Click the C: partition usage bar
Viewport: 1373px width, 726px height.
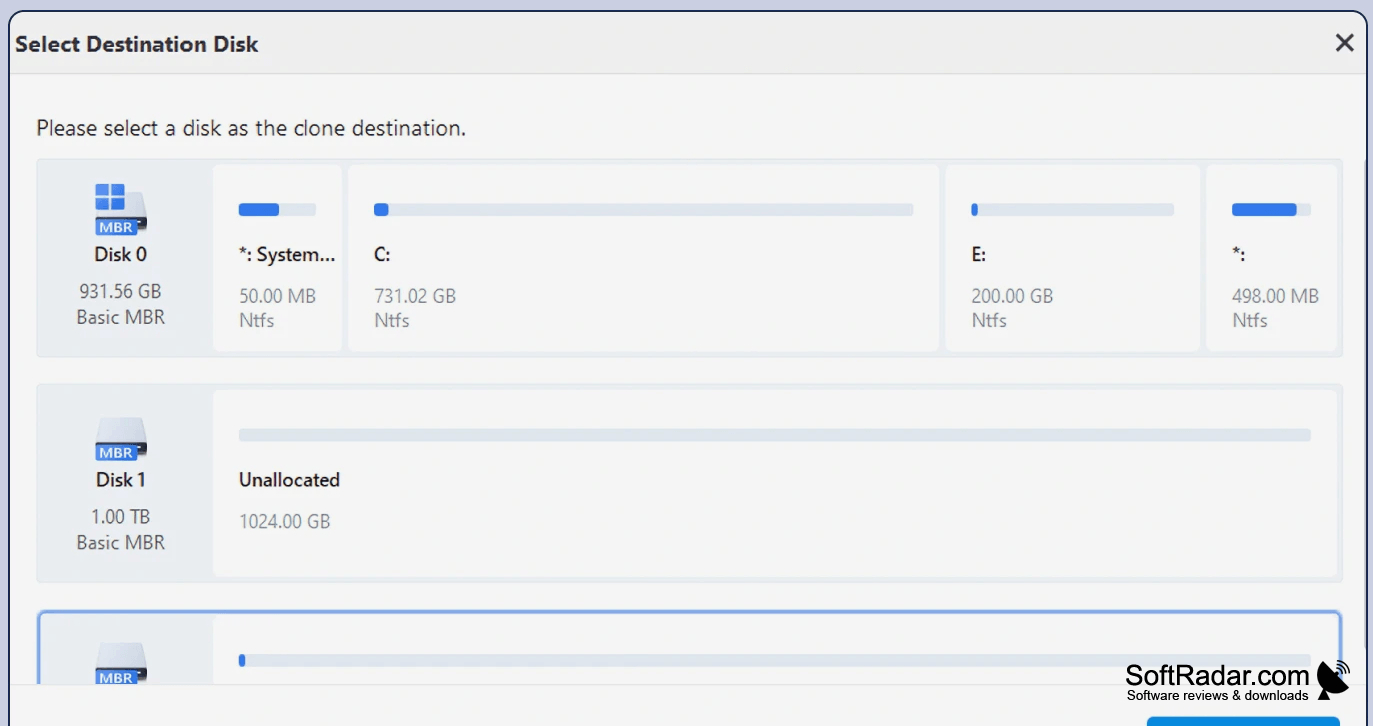[x=643, y=210]
